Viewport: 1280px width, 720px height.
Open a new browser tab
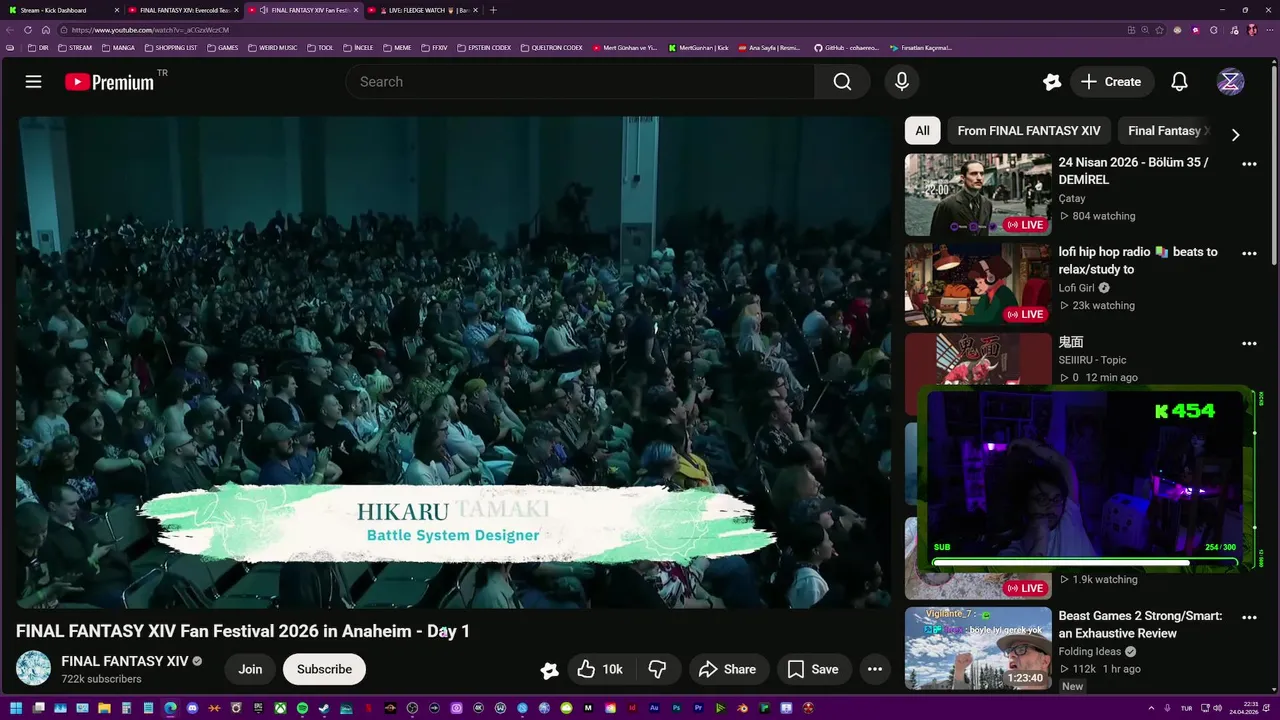pos(493,10)
